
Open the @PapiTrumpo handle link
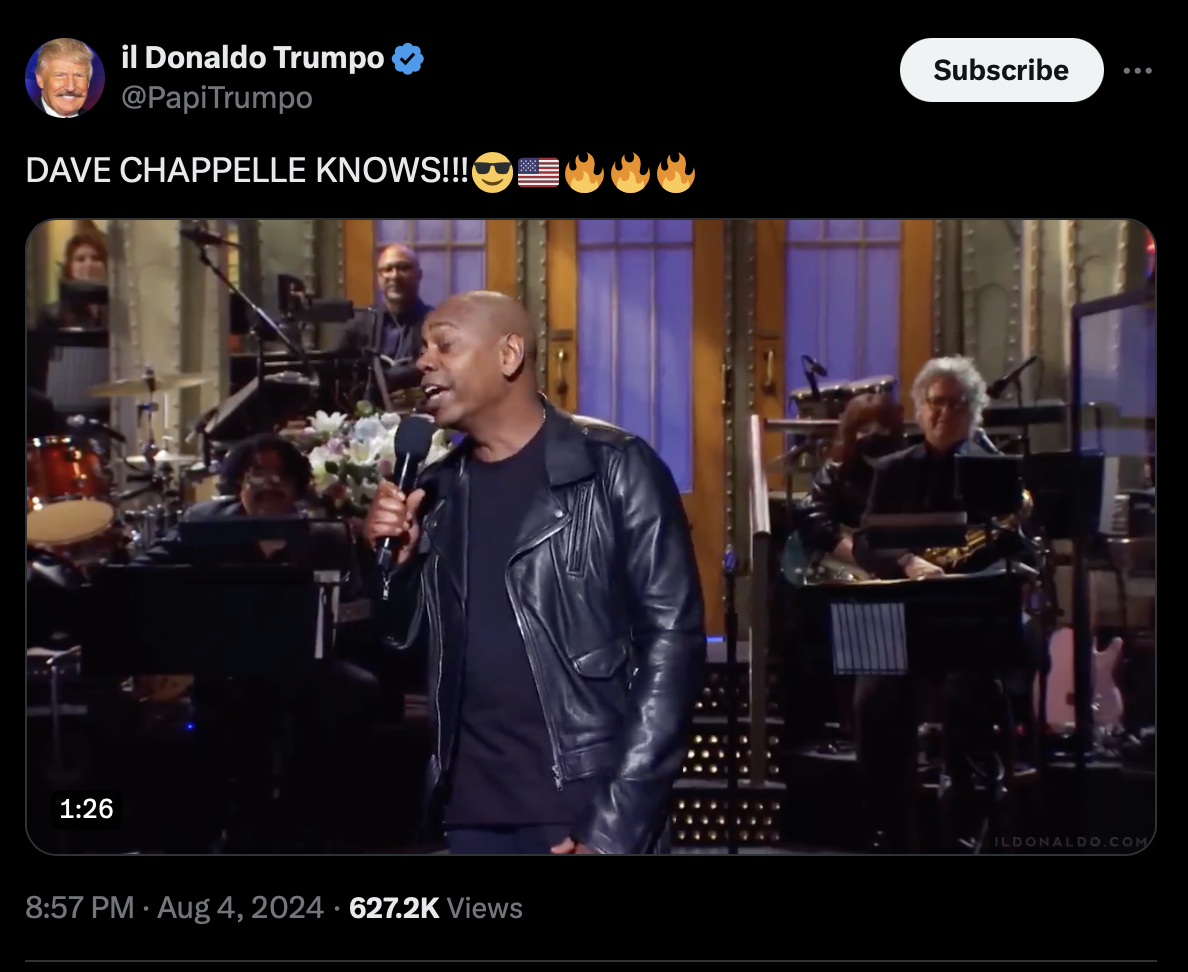click(217, 98)
